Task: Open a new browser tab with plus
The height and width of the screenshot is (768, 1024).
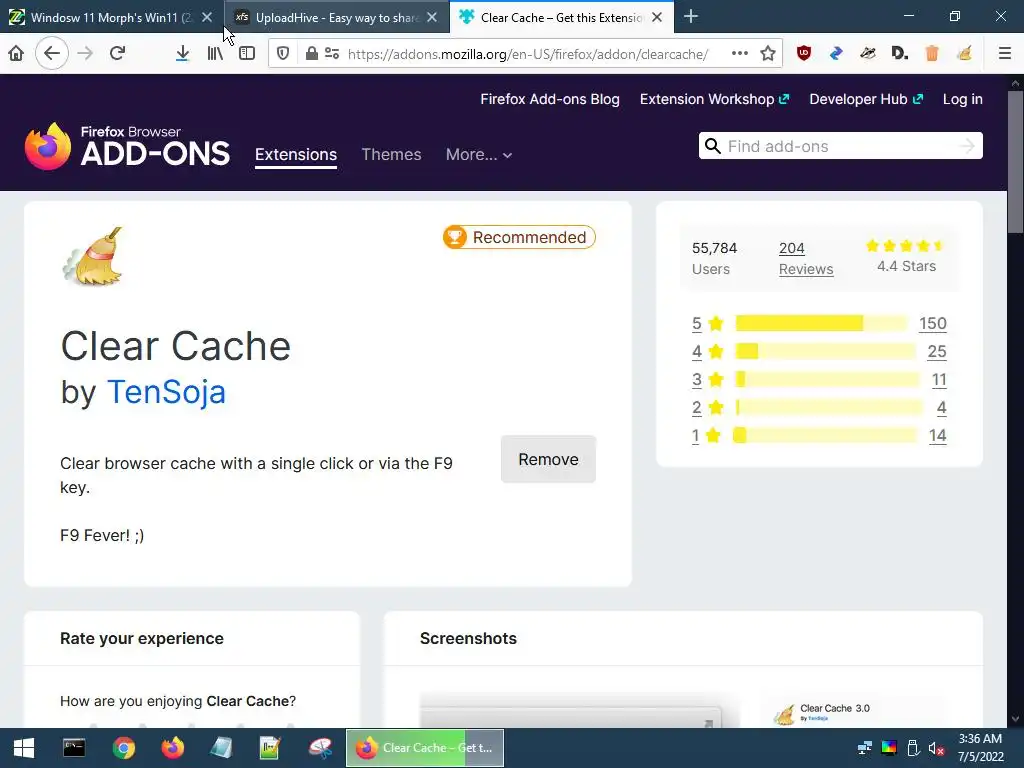Action: [690, 17]
